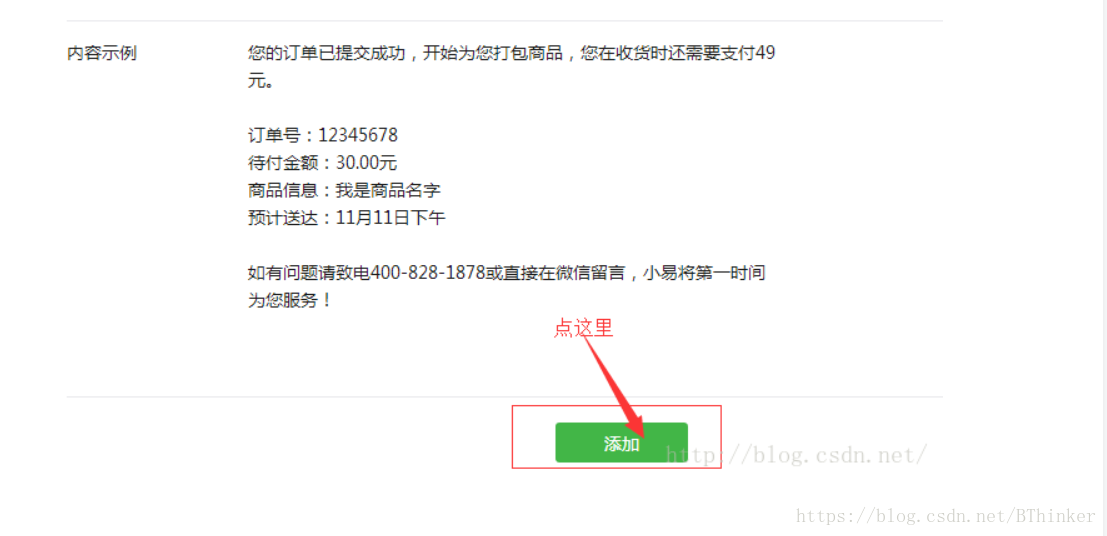The image size is (1107, 536).
Task: Click the red 点这里 annotation text
Action: click(583, 328)
